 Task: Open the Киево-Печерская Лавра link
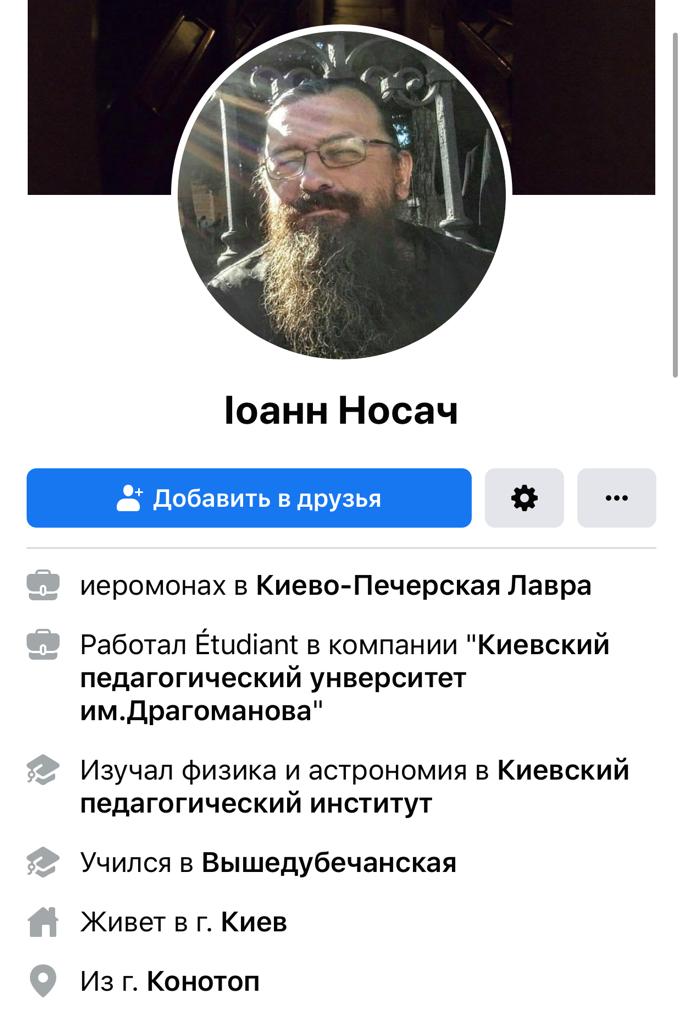click(423, 586)
